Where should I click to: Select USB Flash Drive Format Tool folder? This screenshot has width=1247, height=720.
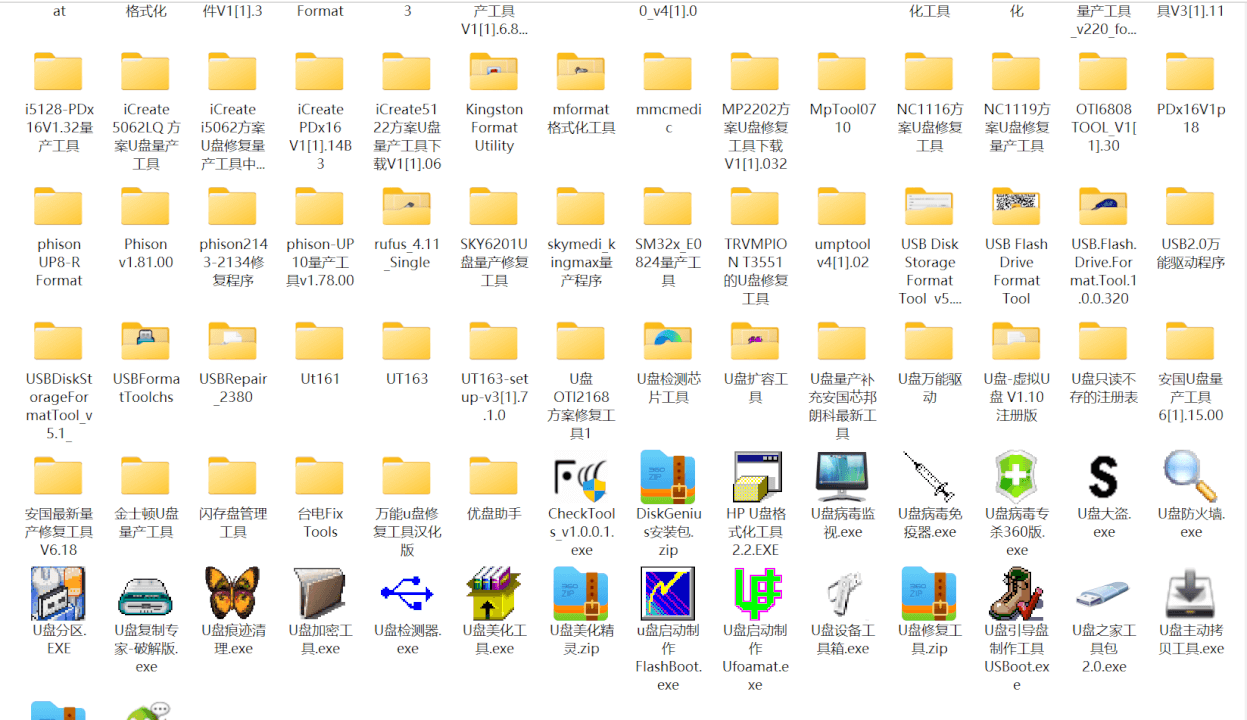1016,207
